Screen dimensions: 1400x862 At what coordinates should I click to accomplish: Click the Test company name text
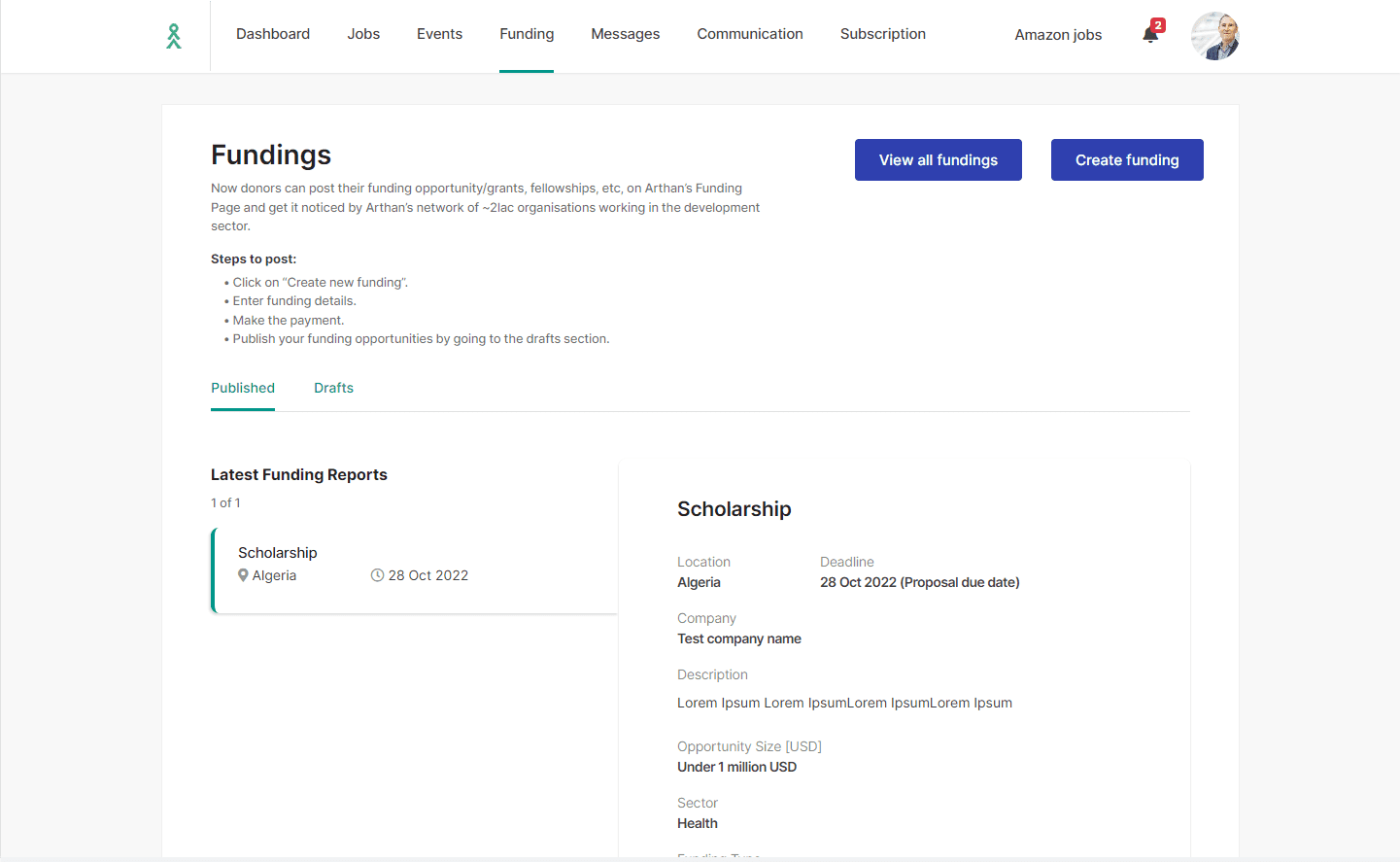pos(738,638)
